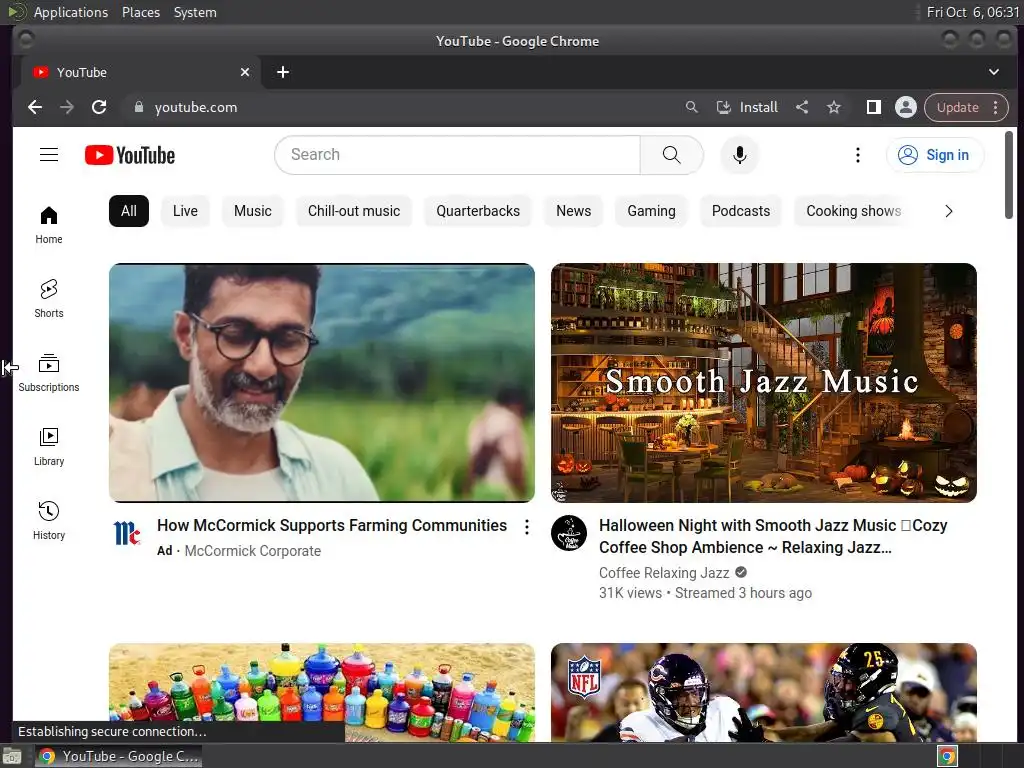Click the browser forward arrow
The height and width of the screenshot is (768, 1024).
click(x=67, y=107)
